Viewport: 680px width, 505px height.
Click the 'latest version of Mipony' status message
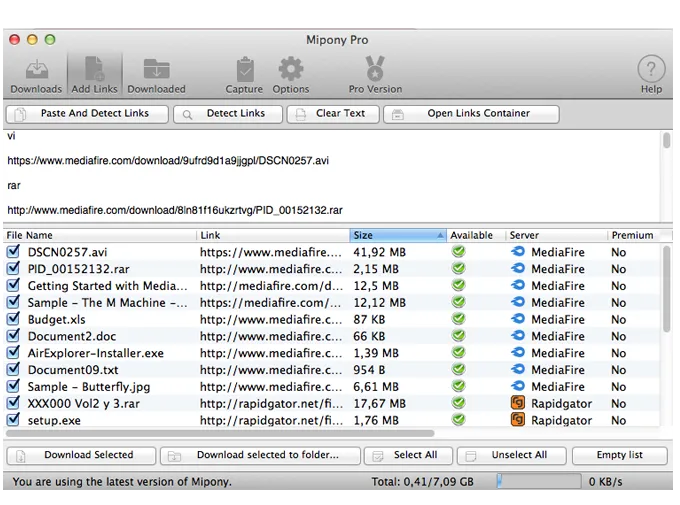(x=122, y=482)
